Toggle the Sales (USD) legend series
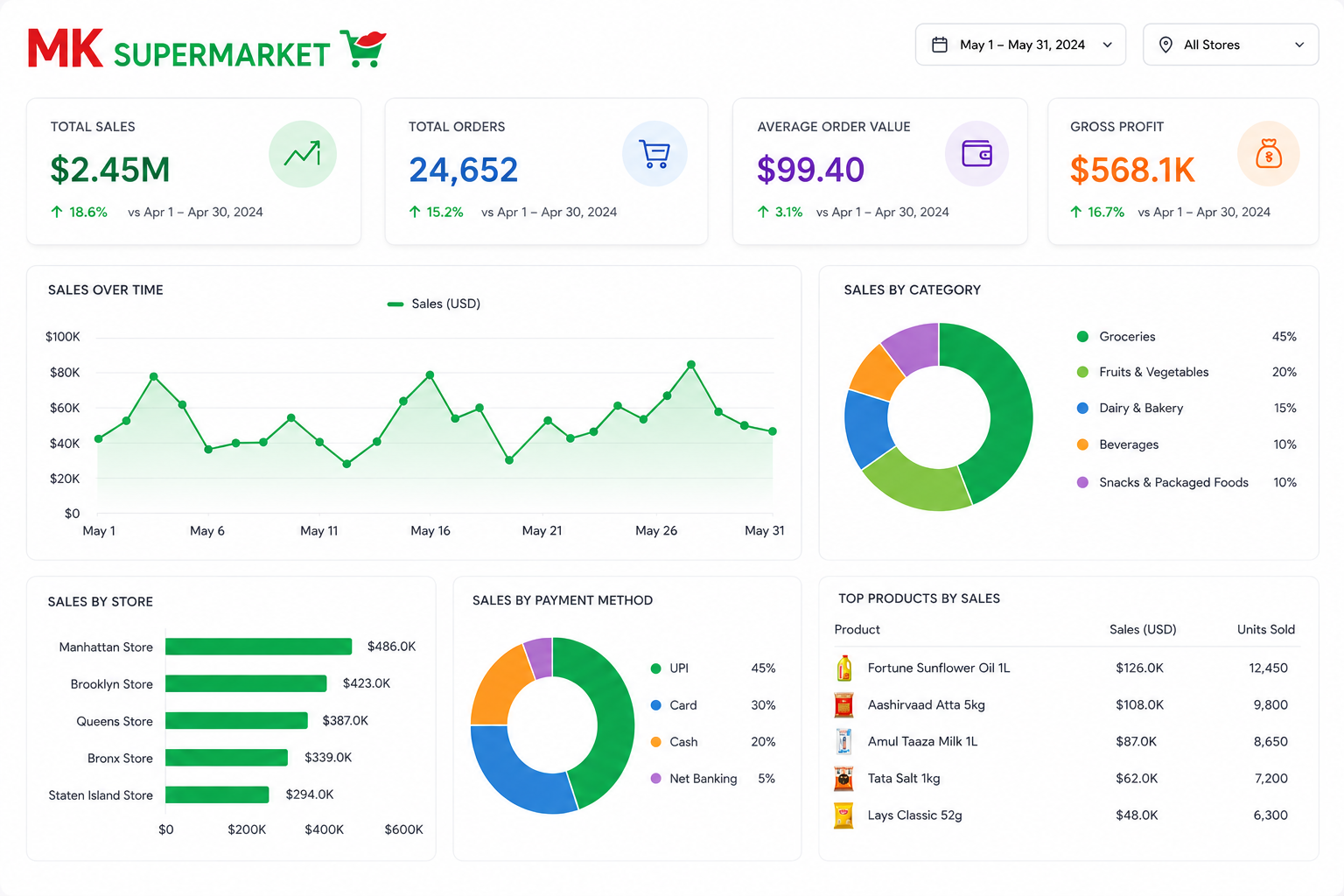1344x896 pixels. (434, 304)
